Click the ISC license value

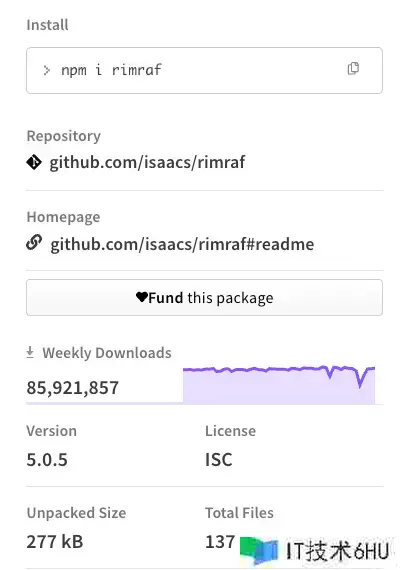coord(219,459)
